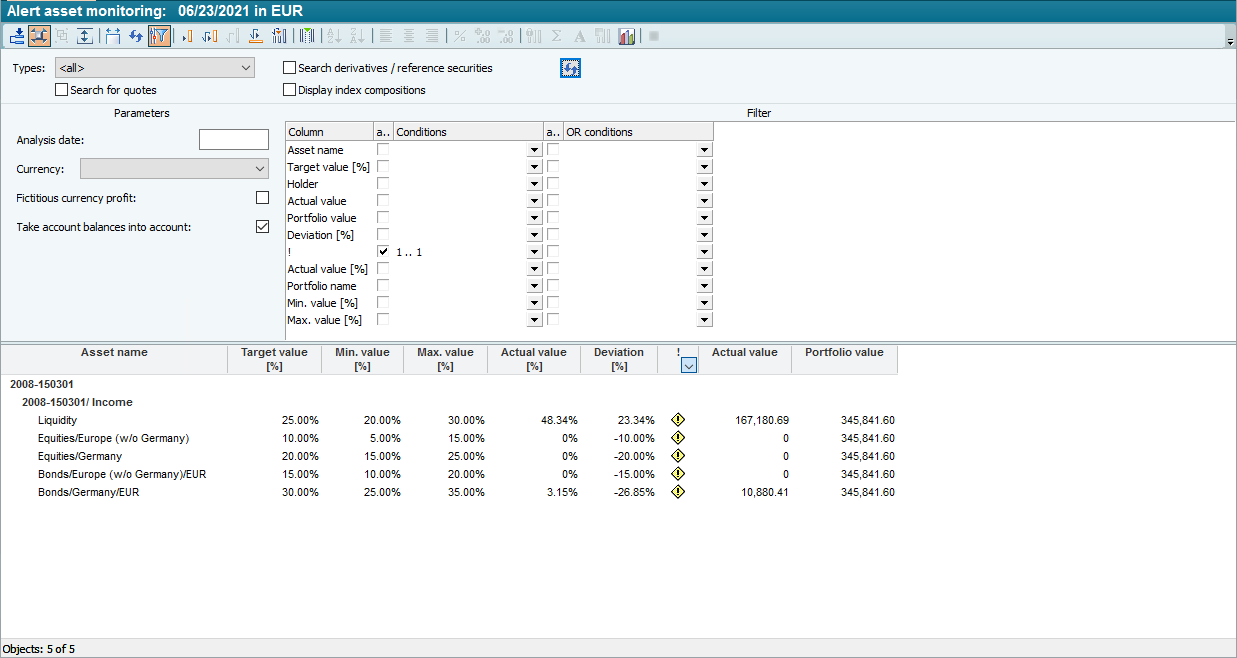Select the 2008-150301/ Income tree row

coord(77,402)
